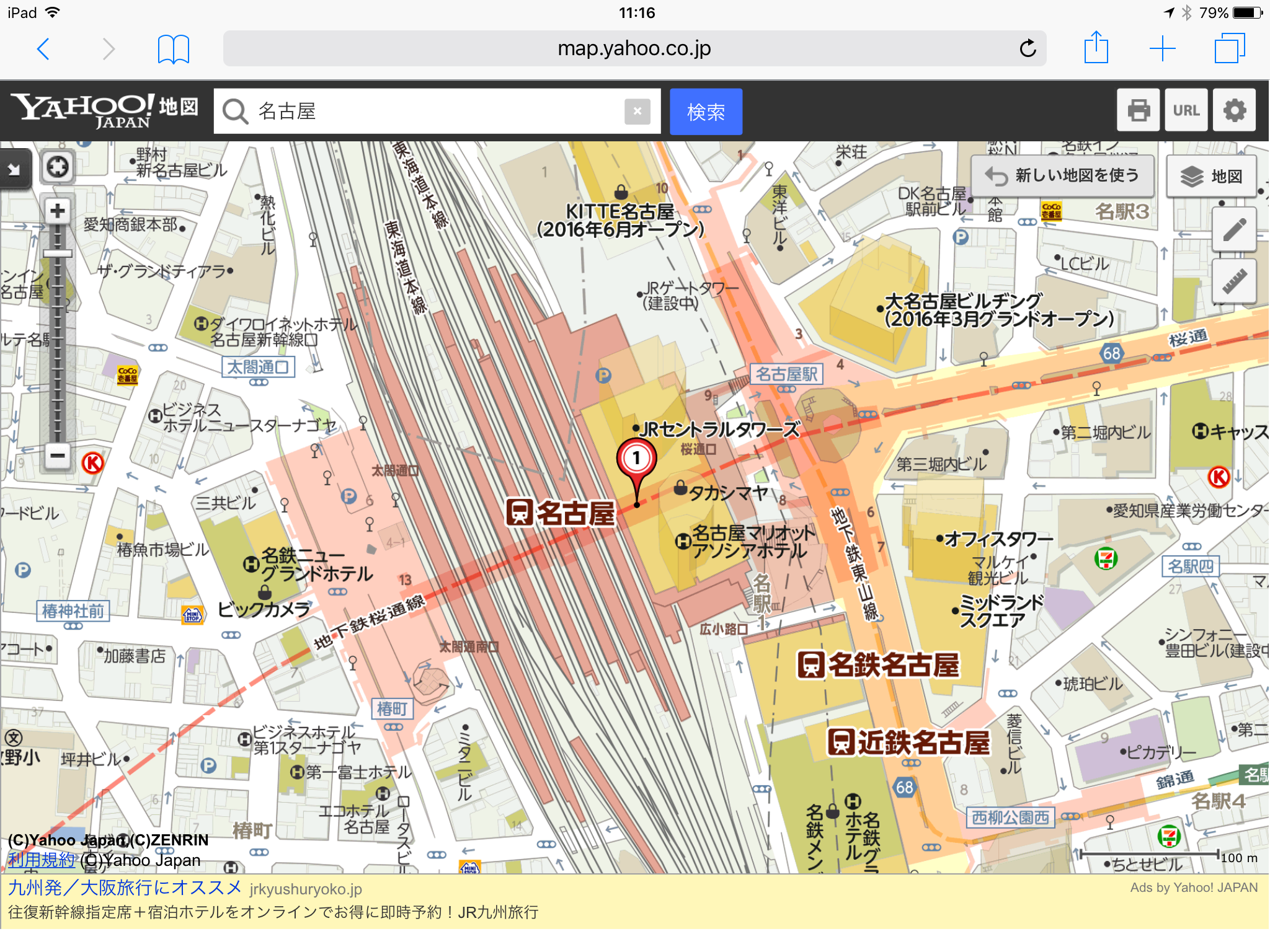Open Yahoo! Japan 地図 logo

tap(104, 110)
